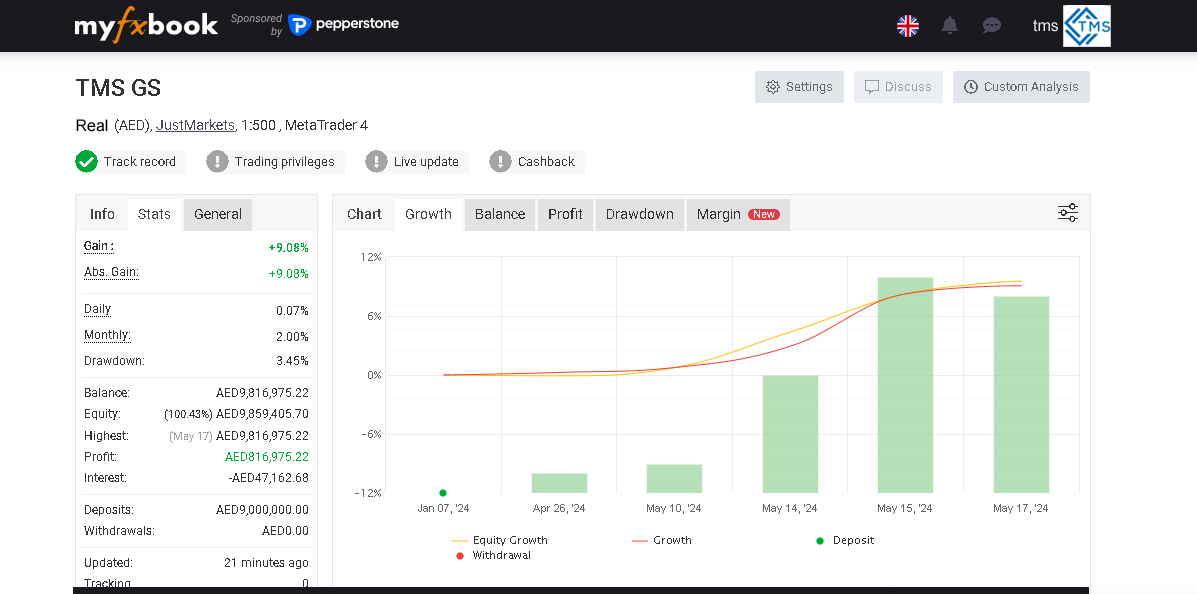
Task: Click the myfxbook logo
Action: [146, 25]
